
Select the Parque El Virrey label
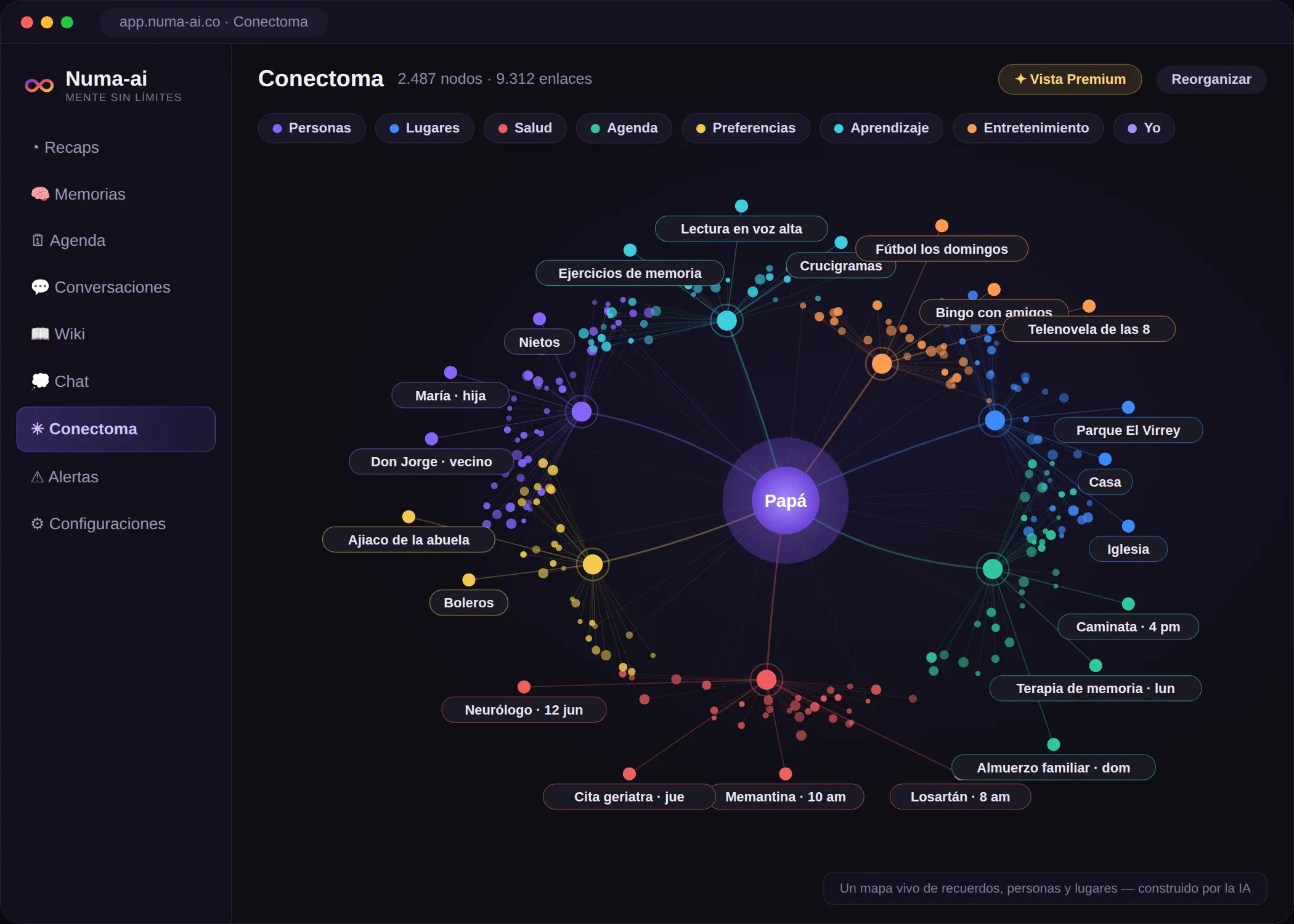pos(1128,431)
